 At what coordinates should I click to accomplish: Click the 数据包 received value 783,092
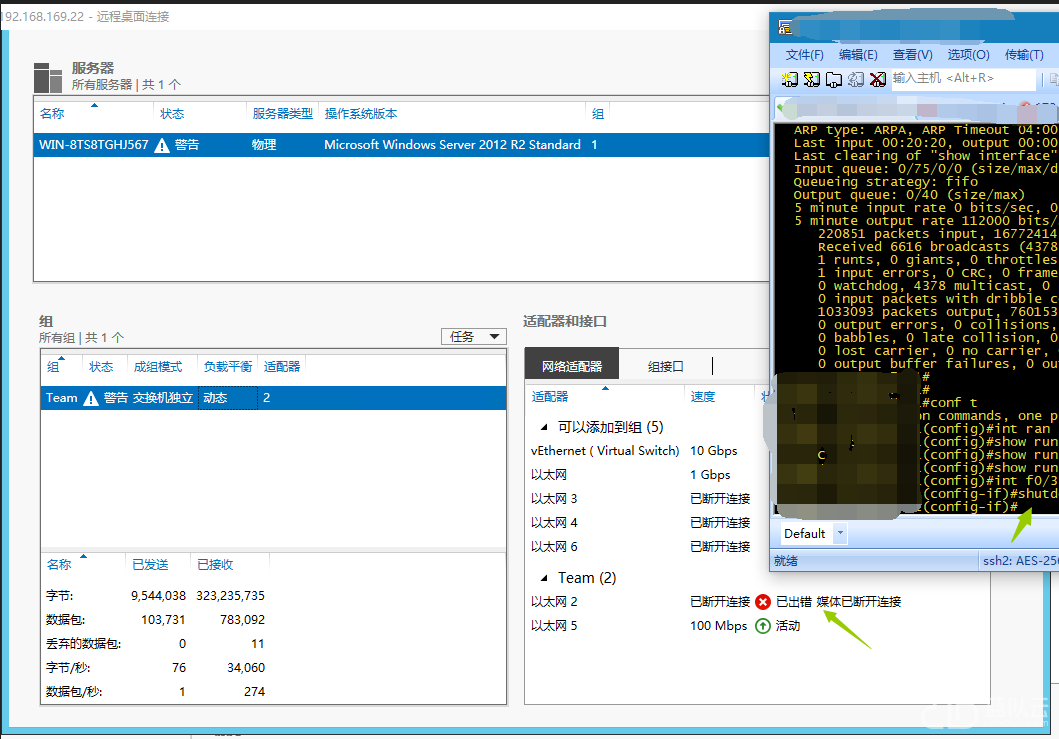[x=242, y=620]
